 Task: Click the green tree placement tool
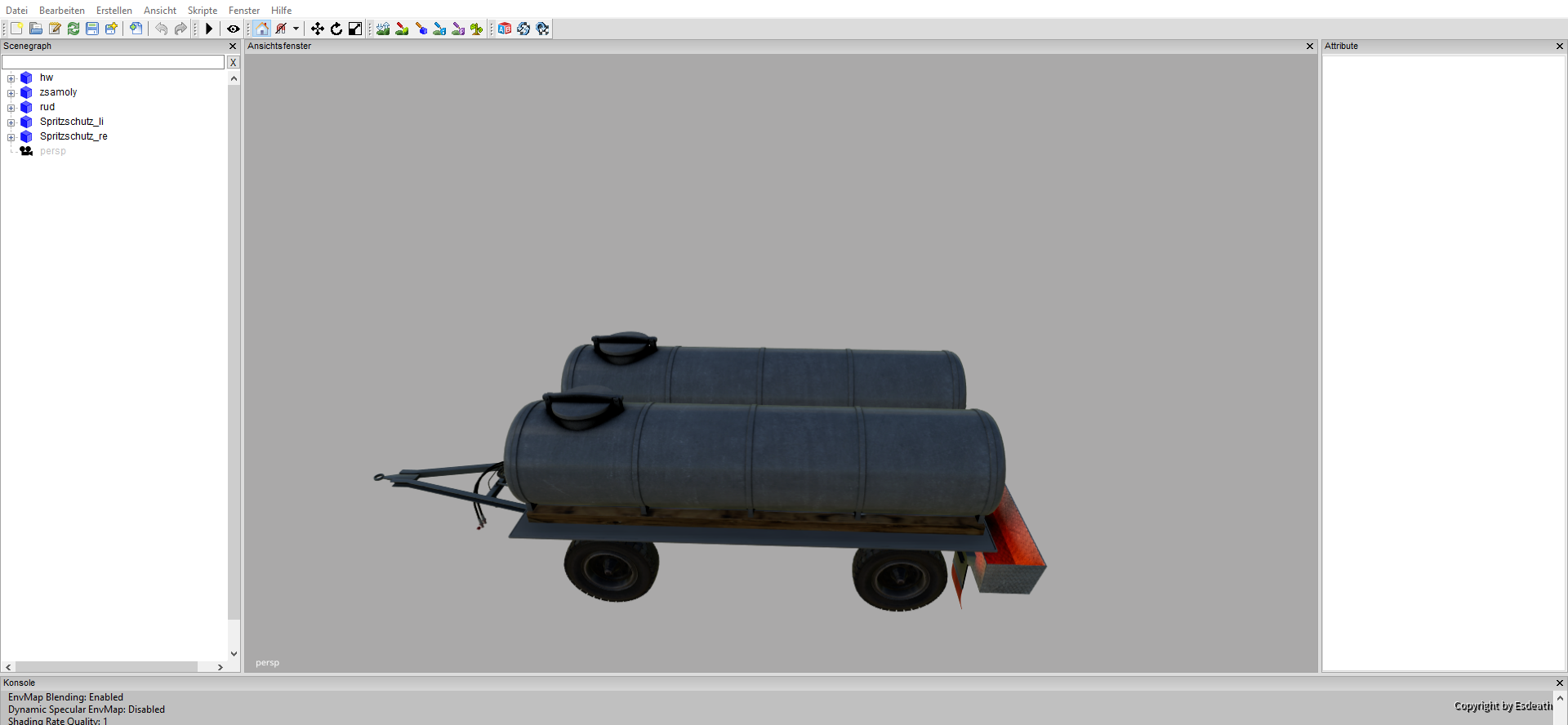click(x=477, y=29)
